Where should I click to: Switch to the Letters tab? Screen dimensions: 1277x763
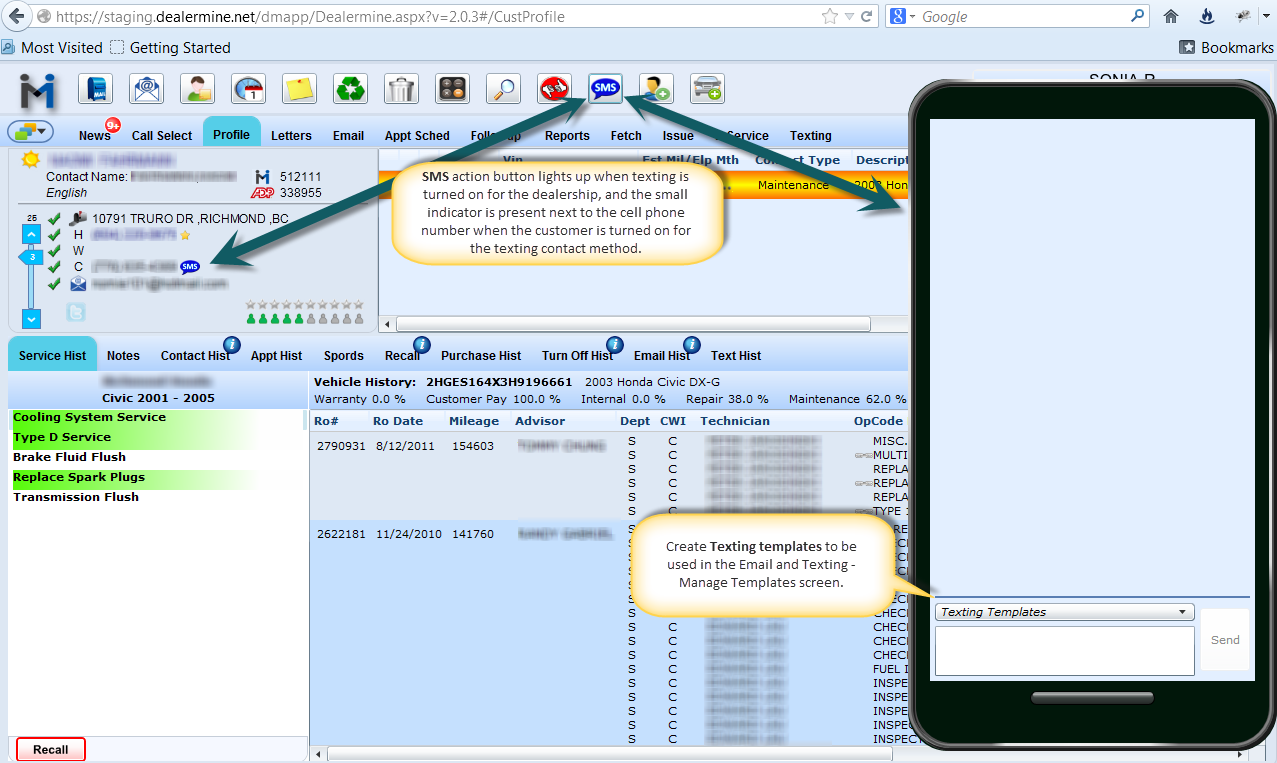291,135
